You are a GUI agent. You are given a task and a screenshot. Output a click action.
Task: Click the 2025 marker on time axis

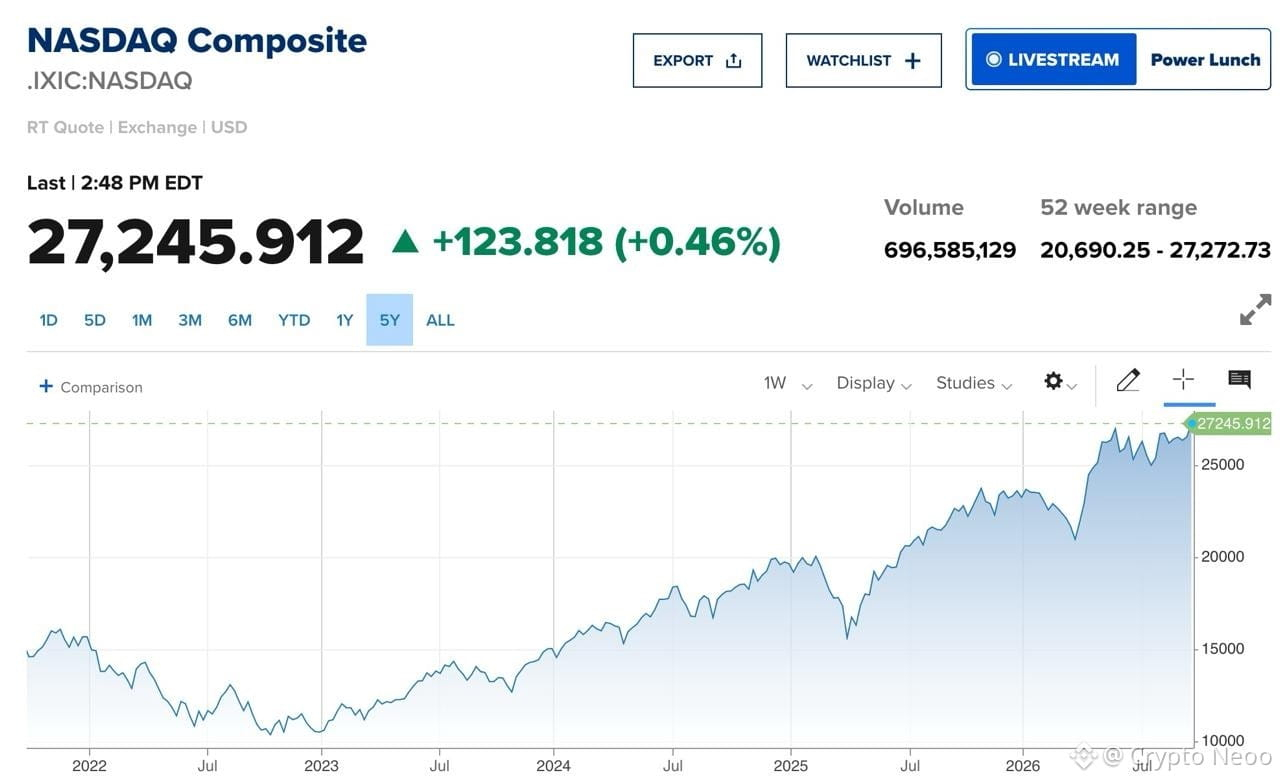(x=790, y=766)
